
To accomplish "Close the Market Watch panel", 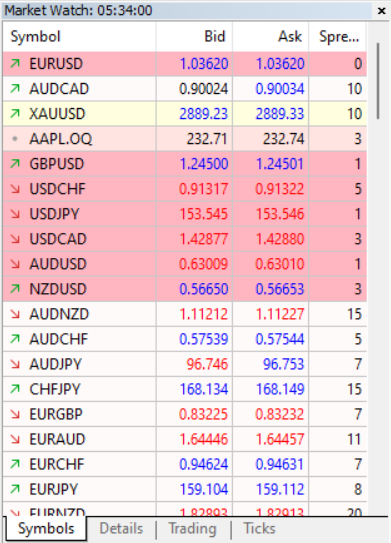I will coord(381,11).
